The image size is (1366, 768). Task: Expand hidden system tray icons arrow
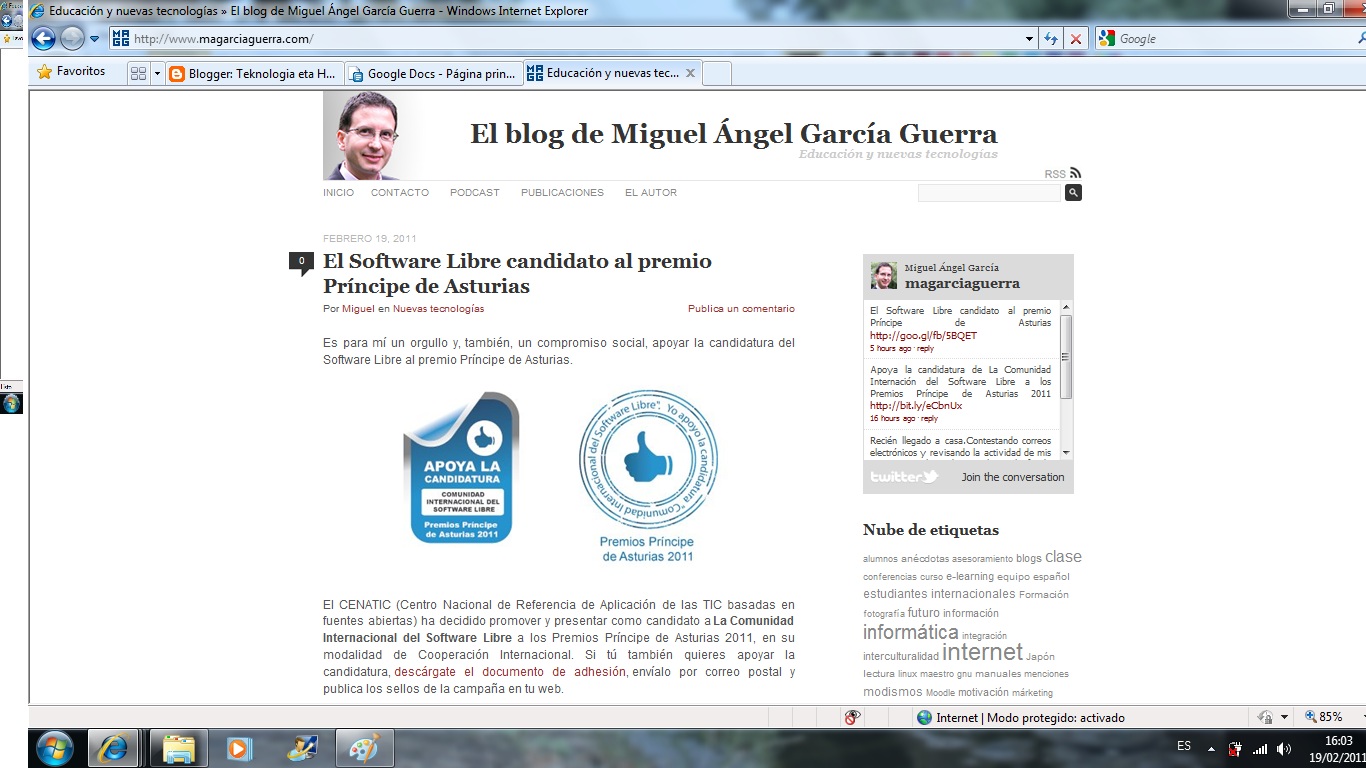(1212, 747)
